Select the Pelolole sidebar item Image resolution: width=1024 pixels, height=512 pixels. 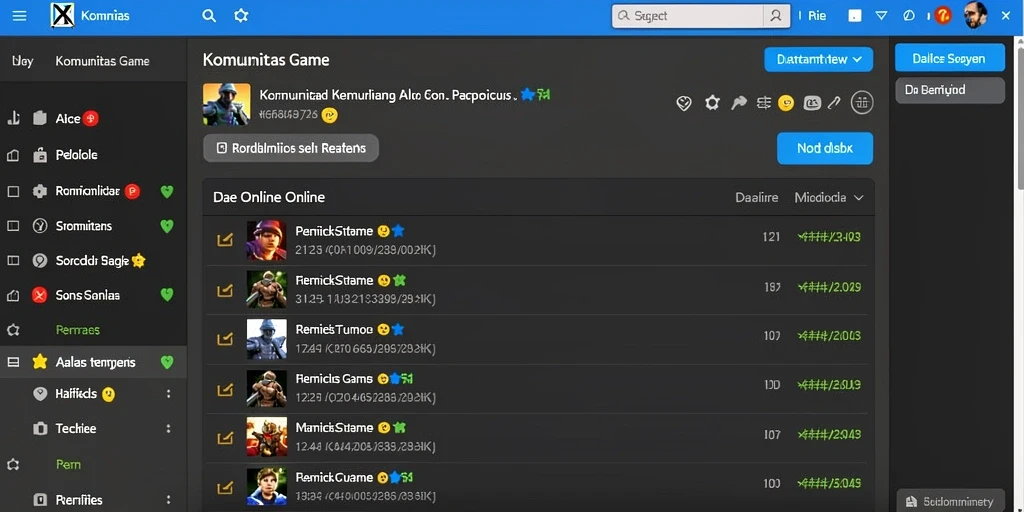[x=76, y=155]
